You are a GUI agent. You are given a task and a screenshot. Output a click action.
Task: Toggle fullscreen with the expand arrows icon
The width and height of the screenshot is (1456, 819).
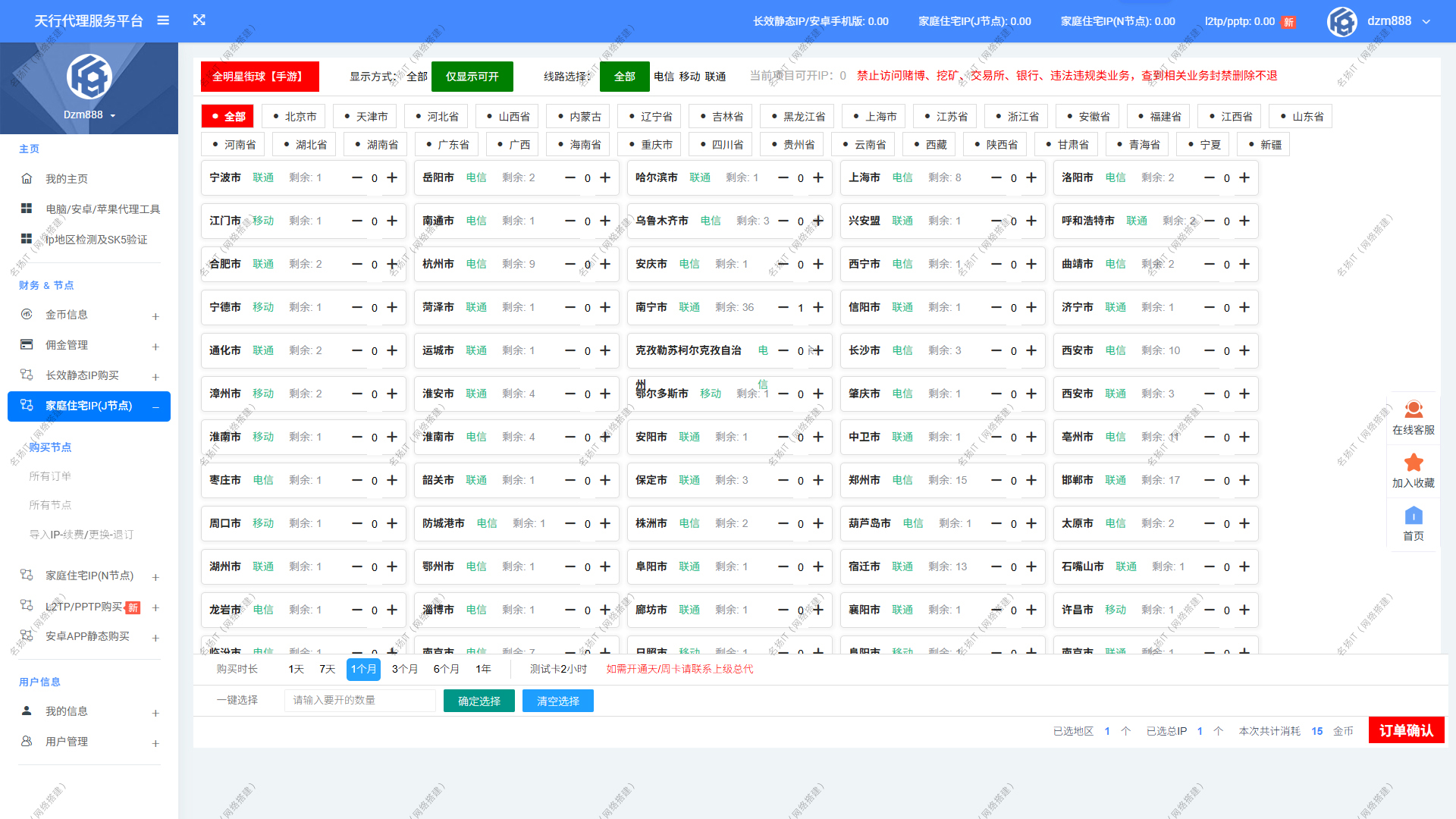tap(199, 20)
